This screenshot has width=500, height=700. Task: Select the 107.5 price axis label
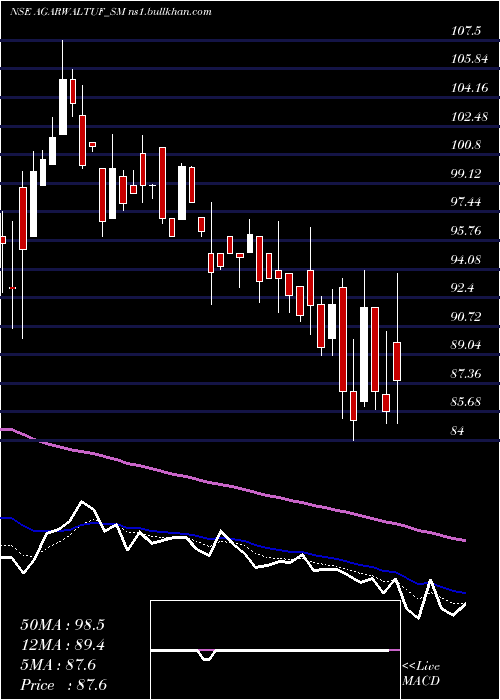(466, 31)
